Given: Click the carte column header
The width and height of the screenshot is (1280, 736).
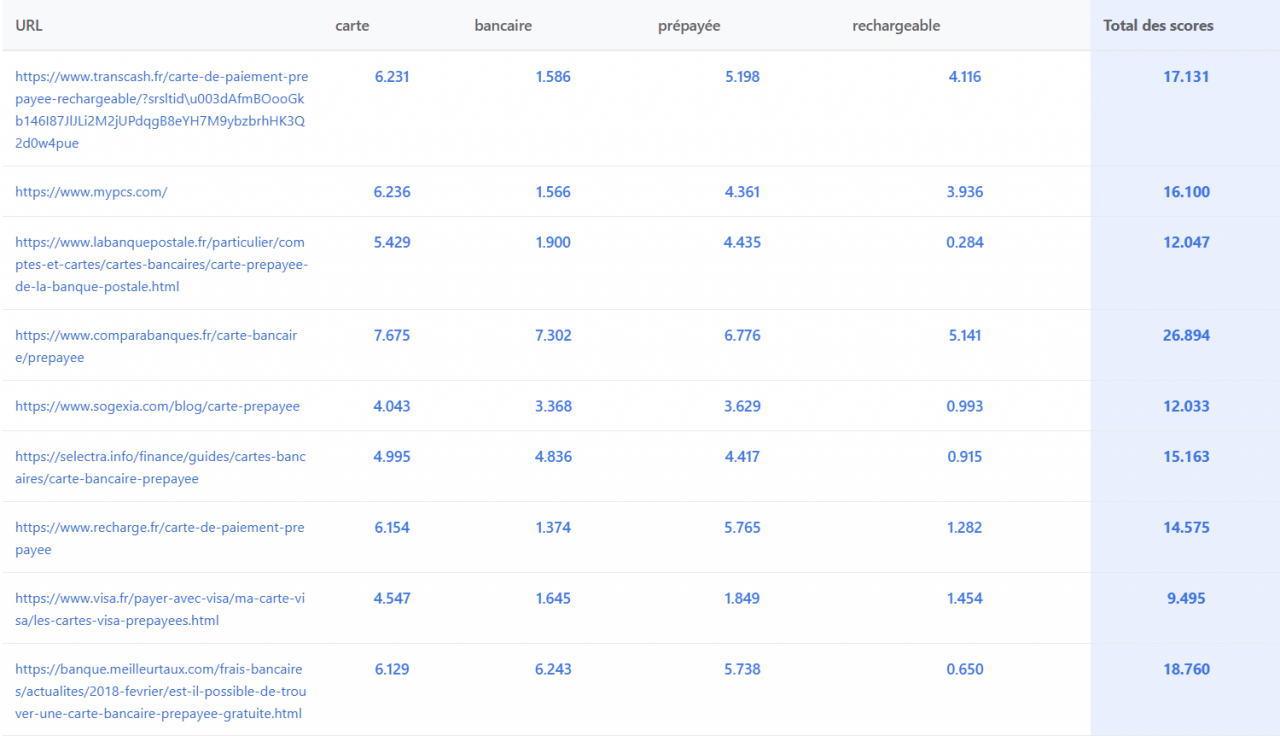Looking at the screenshot, I should [352, 26].
